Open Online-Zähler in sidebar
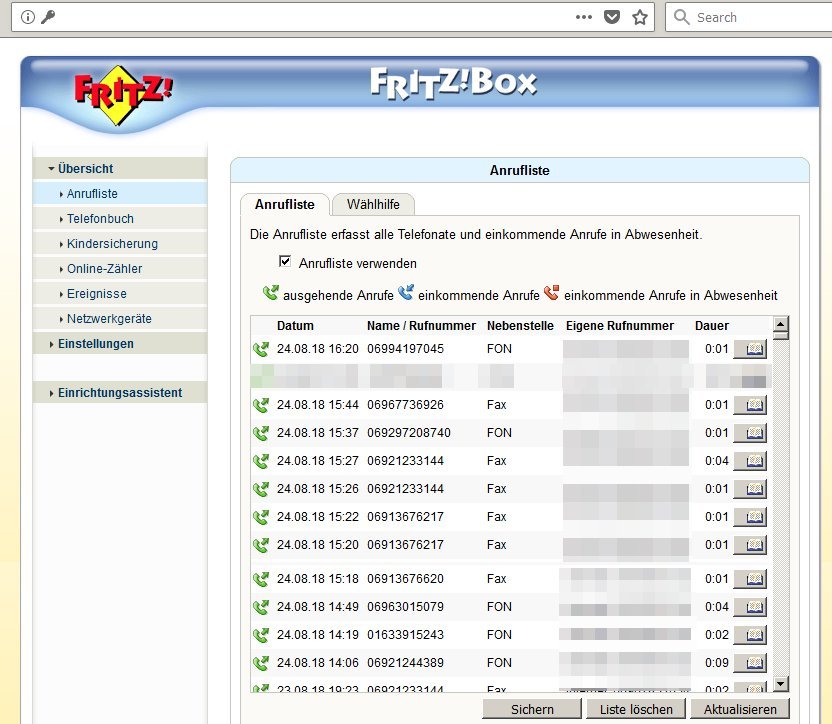This screenshot has height=724, width=832. [x=120, y=269]
